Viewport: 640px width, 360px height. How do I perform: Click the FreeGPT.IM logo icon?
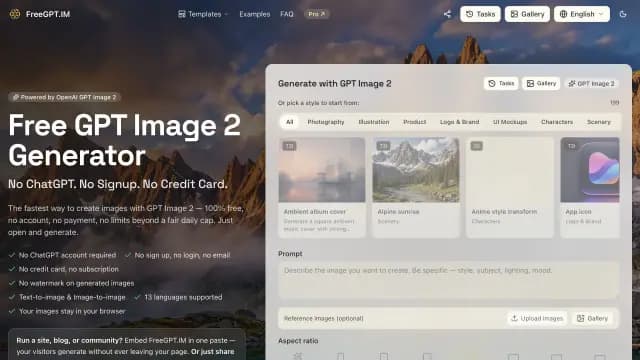15,14
